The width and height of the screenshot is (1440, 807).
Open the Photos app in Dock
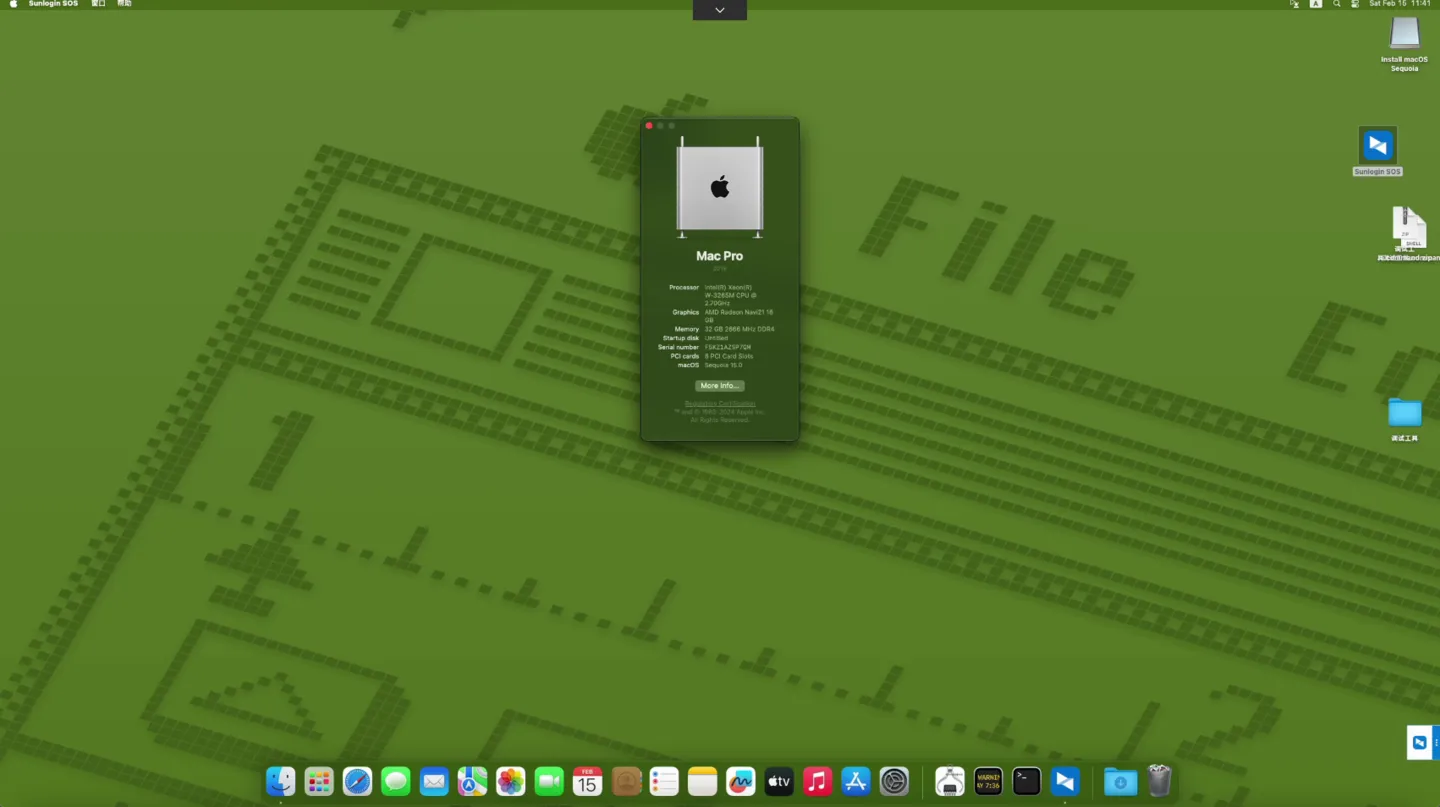click(x=511, y=781)
